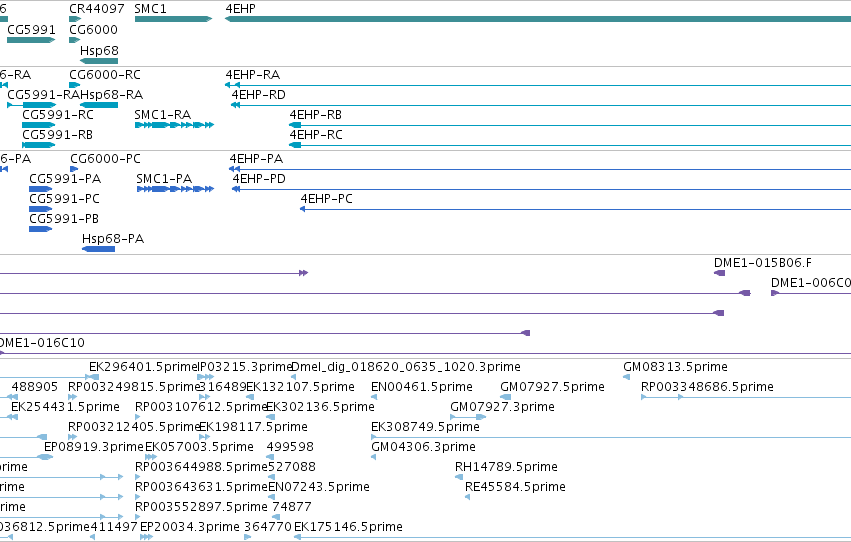Select EST EK132107.5prime
This screenshot has height=542, width=851.
250,397
